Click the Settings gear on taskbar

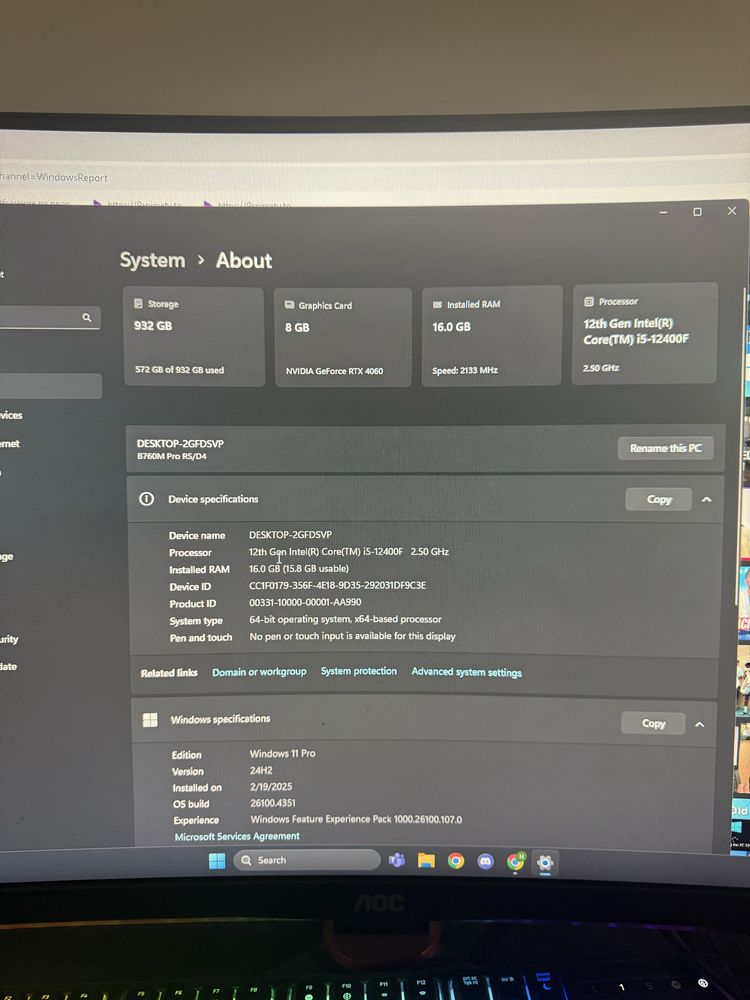tap(545, 863)
